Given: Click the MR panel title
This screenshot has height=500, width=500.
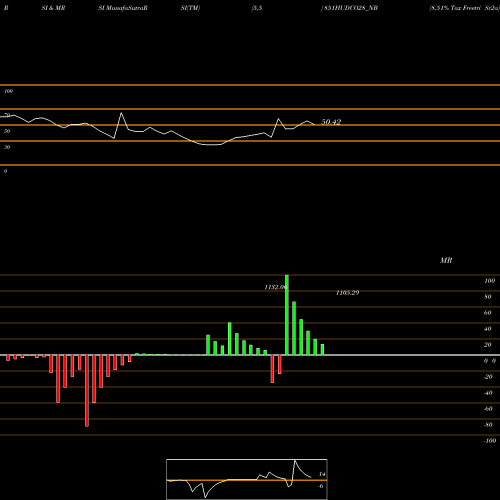Looking at the screenshot, I should pos(446,260).
